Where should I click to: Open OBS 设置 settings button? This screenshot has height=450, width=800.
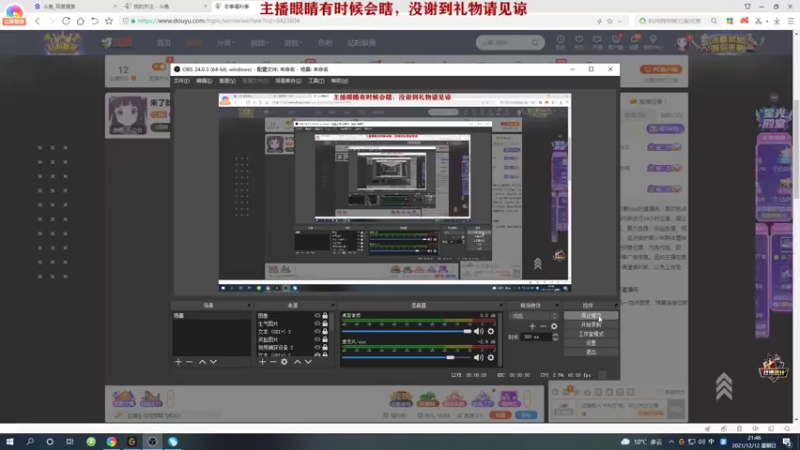point(591,343)
